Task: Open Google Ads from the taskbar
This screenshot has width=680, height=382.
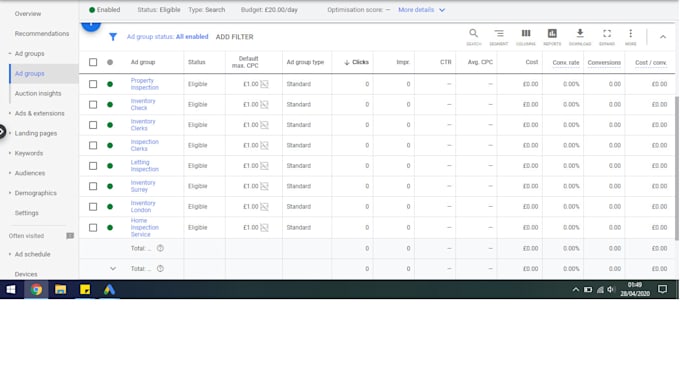Action: (109, 290)
